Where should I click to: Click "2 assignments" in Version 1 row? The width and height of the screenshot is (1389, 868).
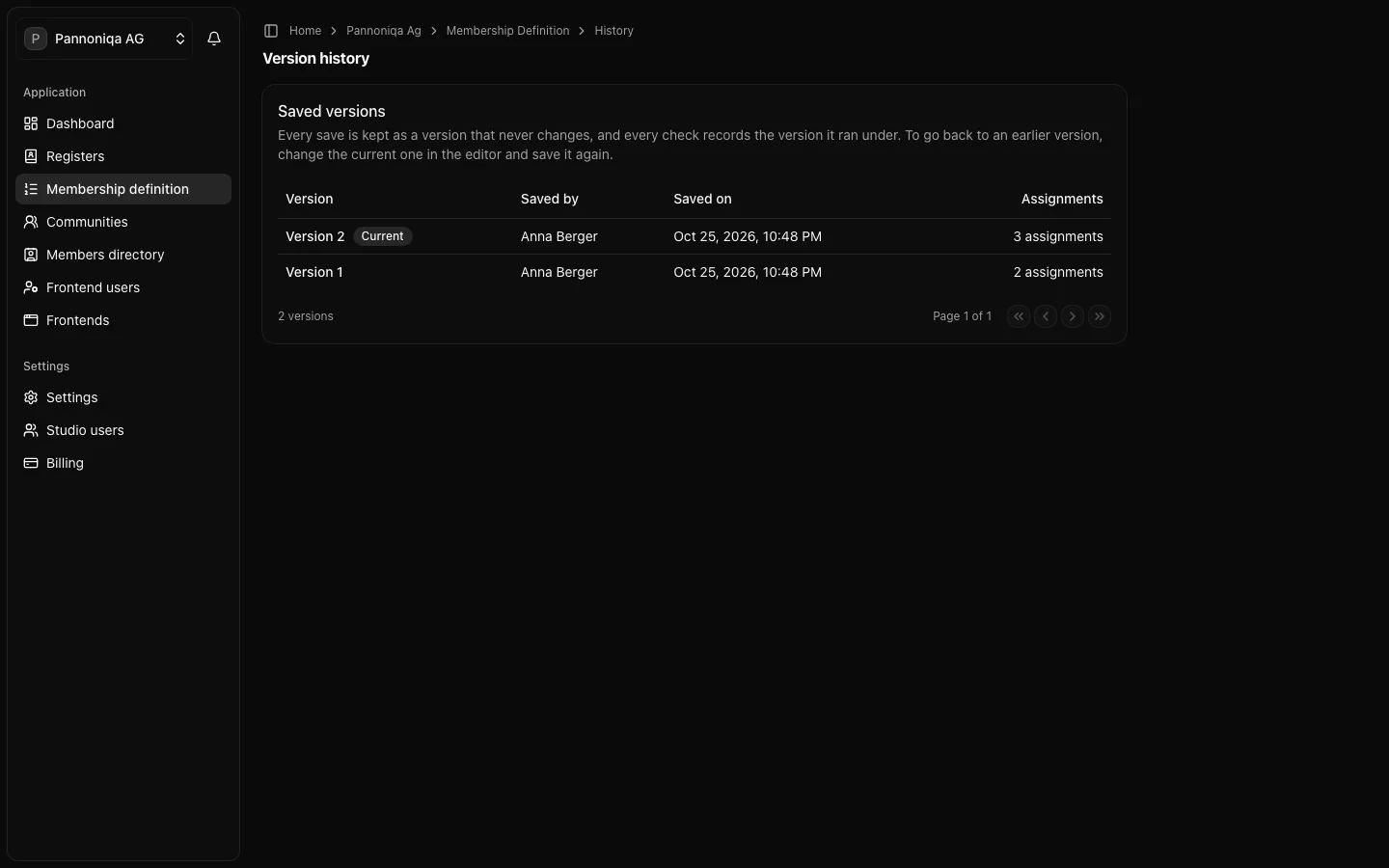pyautogui.click(x=1058, y=272)
